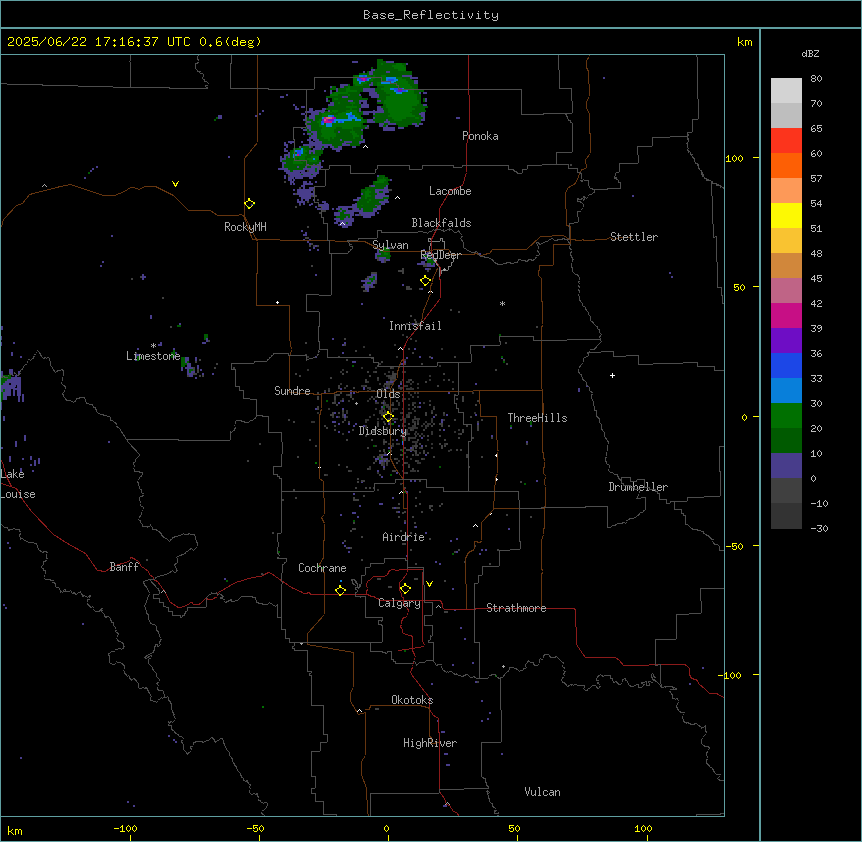The width and height of the screenshot is (862, 842).
Task: Click the Ponoka city label
Action: (480, 136)
